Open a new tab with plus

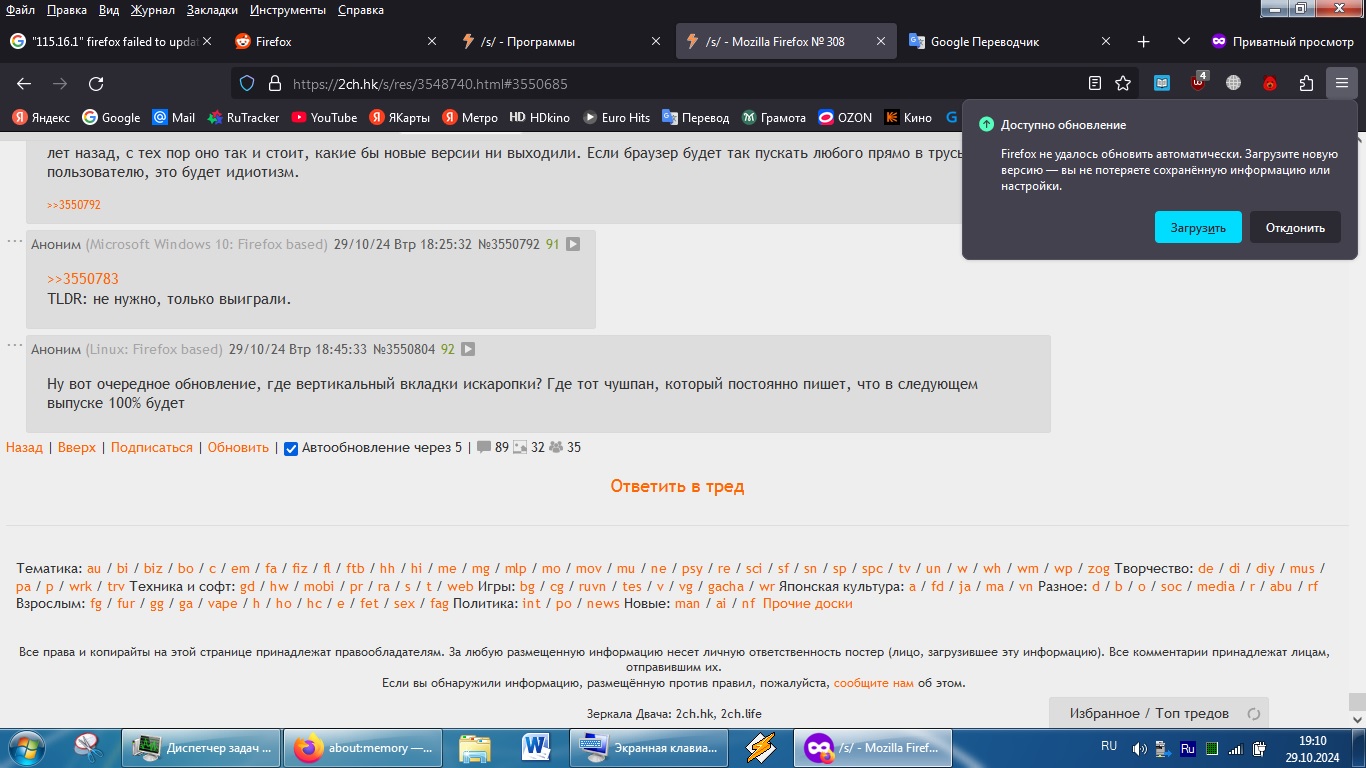tap(1144, 42)
